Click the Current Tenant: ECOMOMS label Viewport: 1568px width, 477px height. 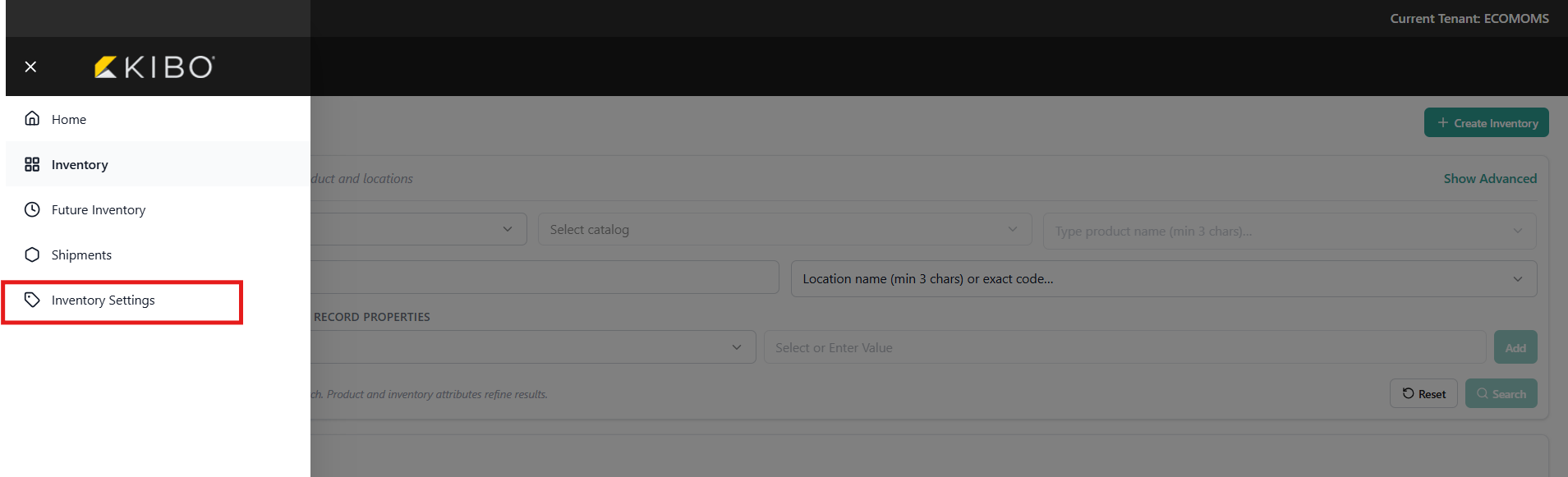(1469, 18)
